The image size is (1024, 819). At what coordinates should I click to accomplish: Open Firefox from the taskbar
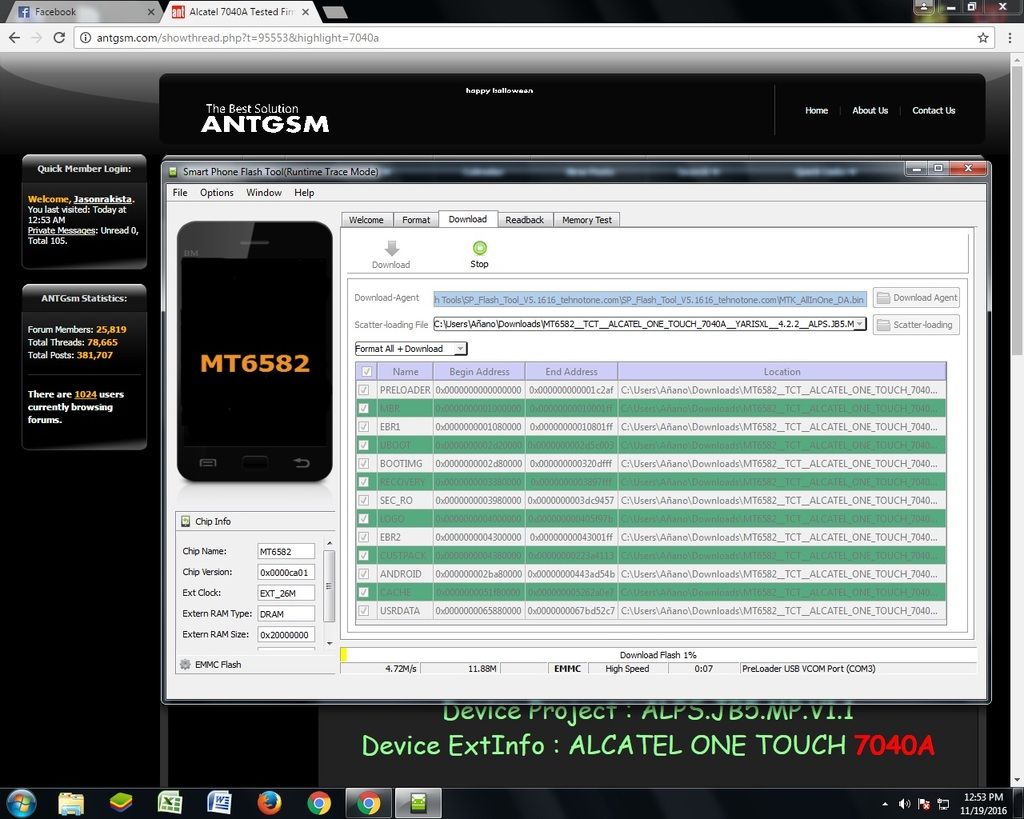click(x=269, y=803)
